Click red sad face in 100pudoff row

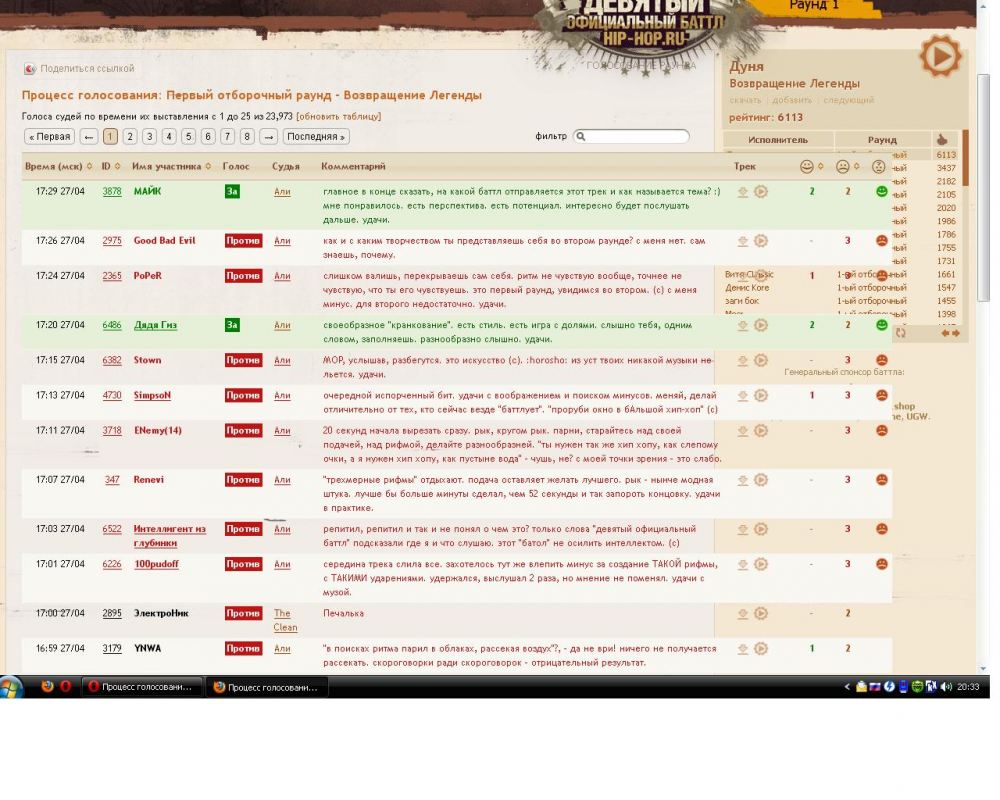881,563
